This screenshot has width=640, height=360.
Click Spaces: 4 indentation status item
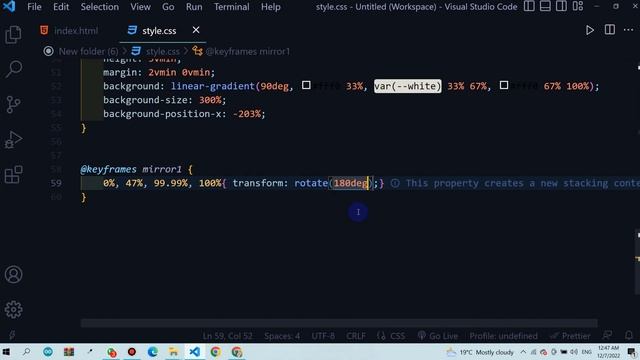[x=282, y=336]
